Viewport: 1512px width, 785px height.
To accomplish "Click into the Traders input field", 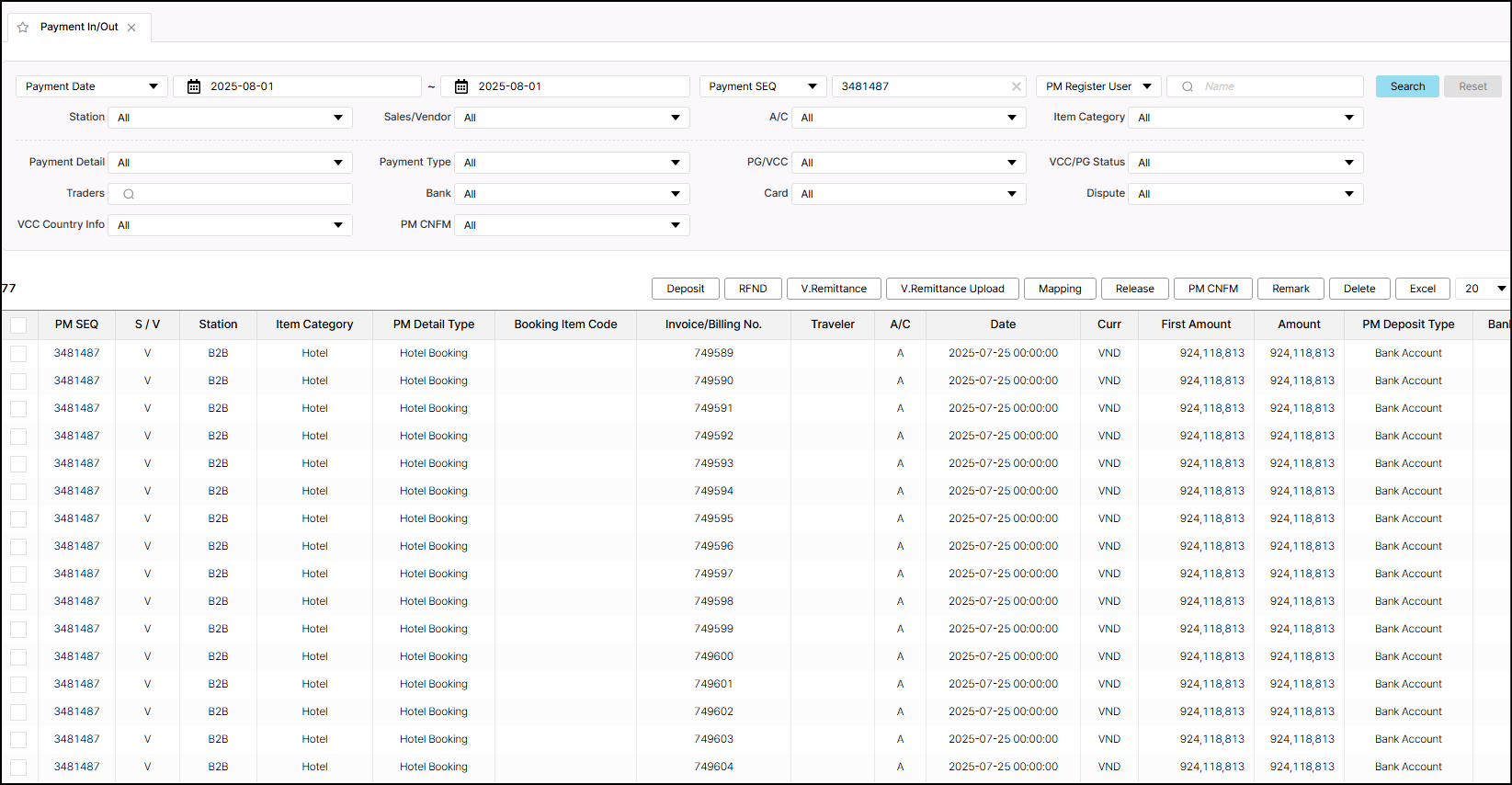I will (241, 194).
